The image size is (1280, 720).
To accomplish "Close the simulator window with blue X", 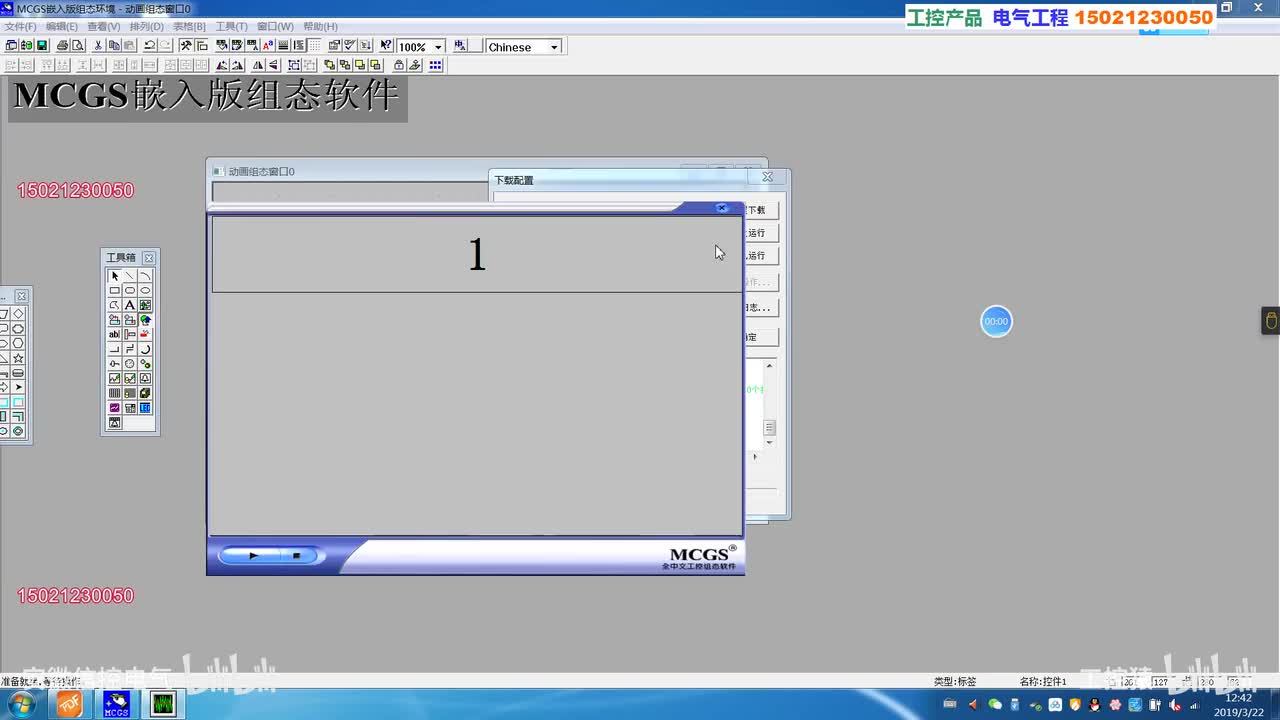I will 722,208.
